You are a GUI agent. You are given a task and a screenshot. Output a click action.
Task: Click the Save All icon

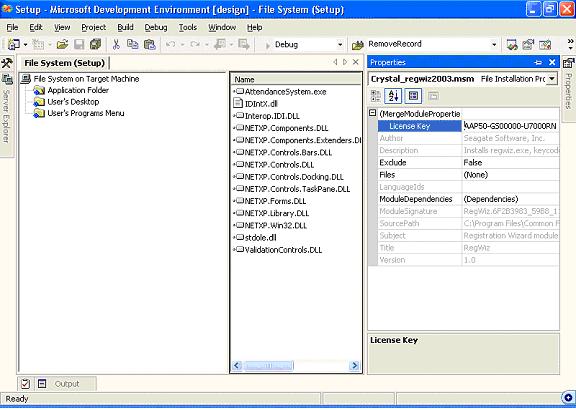(x=96, y=44)
